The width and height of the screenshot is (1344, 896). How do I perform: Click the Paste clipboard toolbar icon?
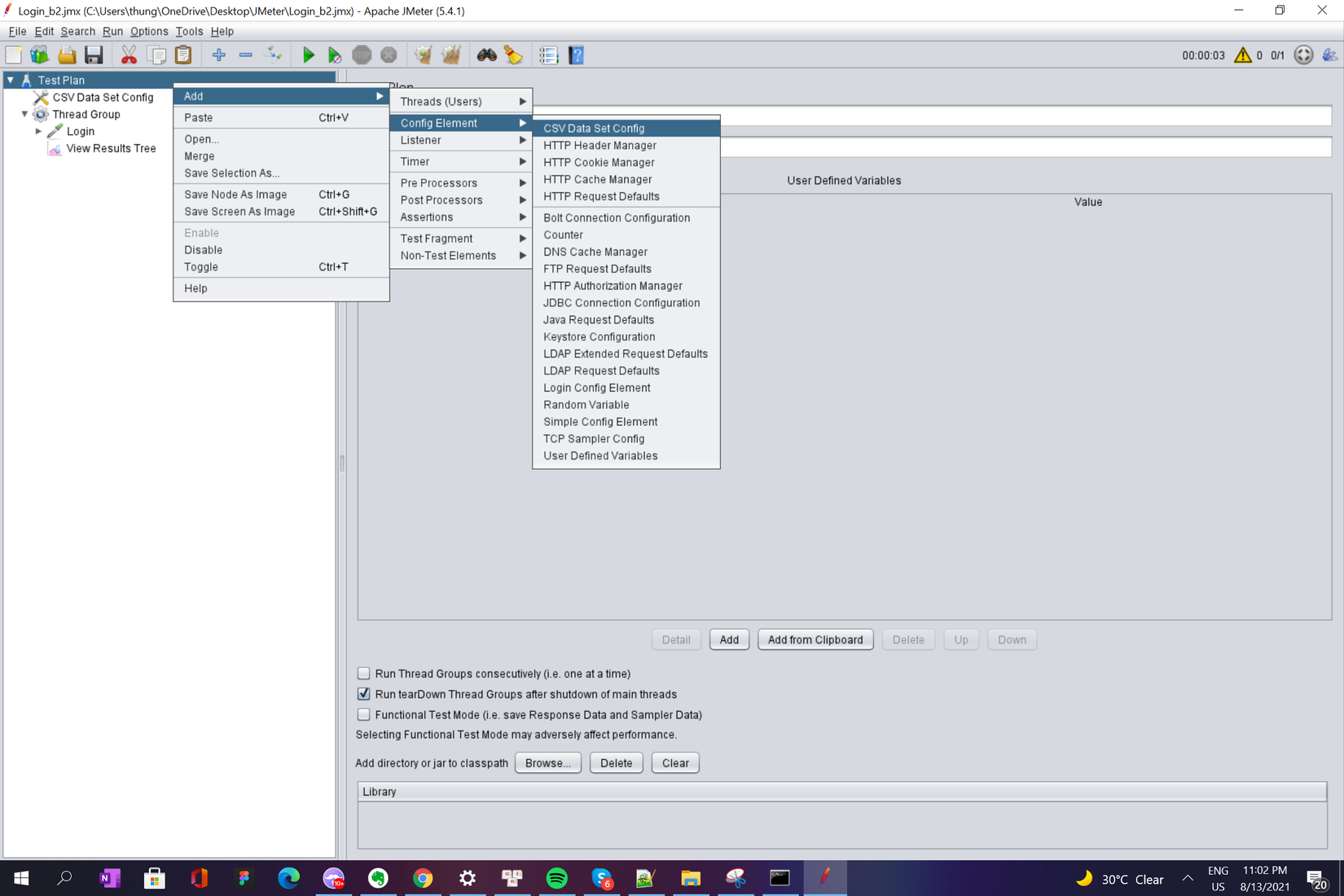pos(184,55)
